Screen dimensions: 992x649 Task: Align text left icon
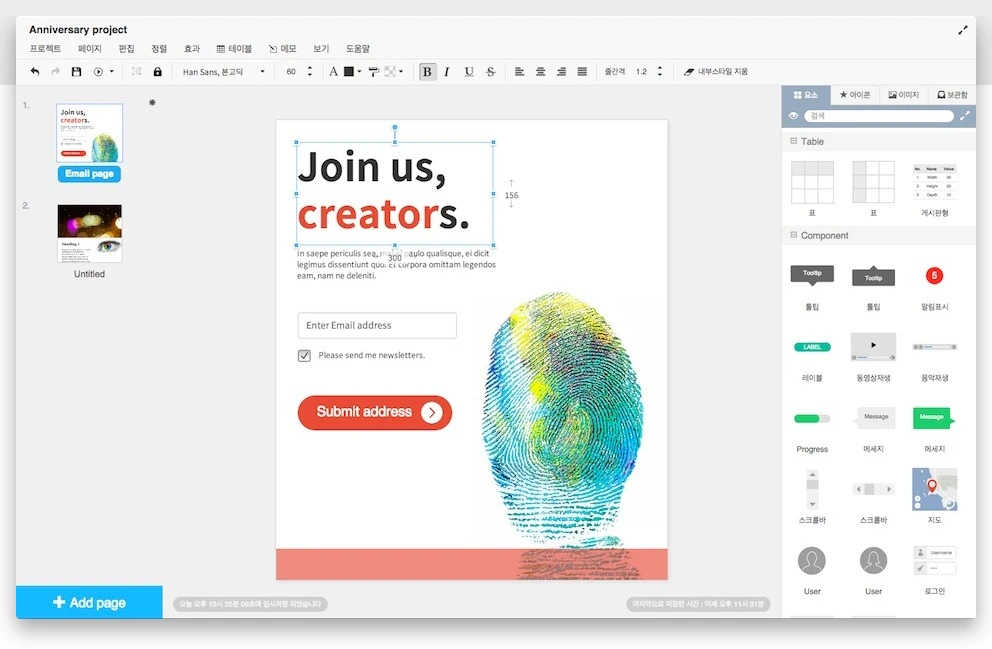[x=519, y=71]
